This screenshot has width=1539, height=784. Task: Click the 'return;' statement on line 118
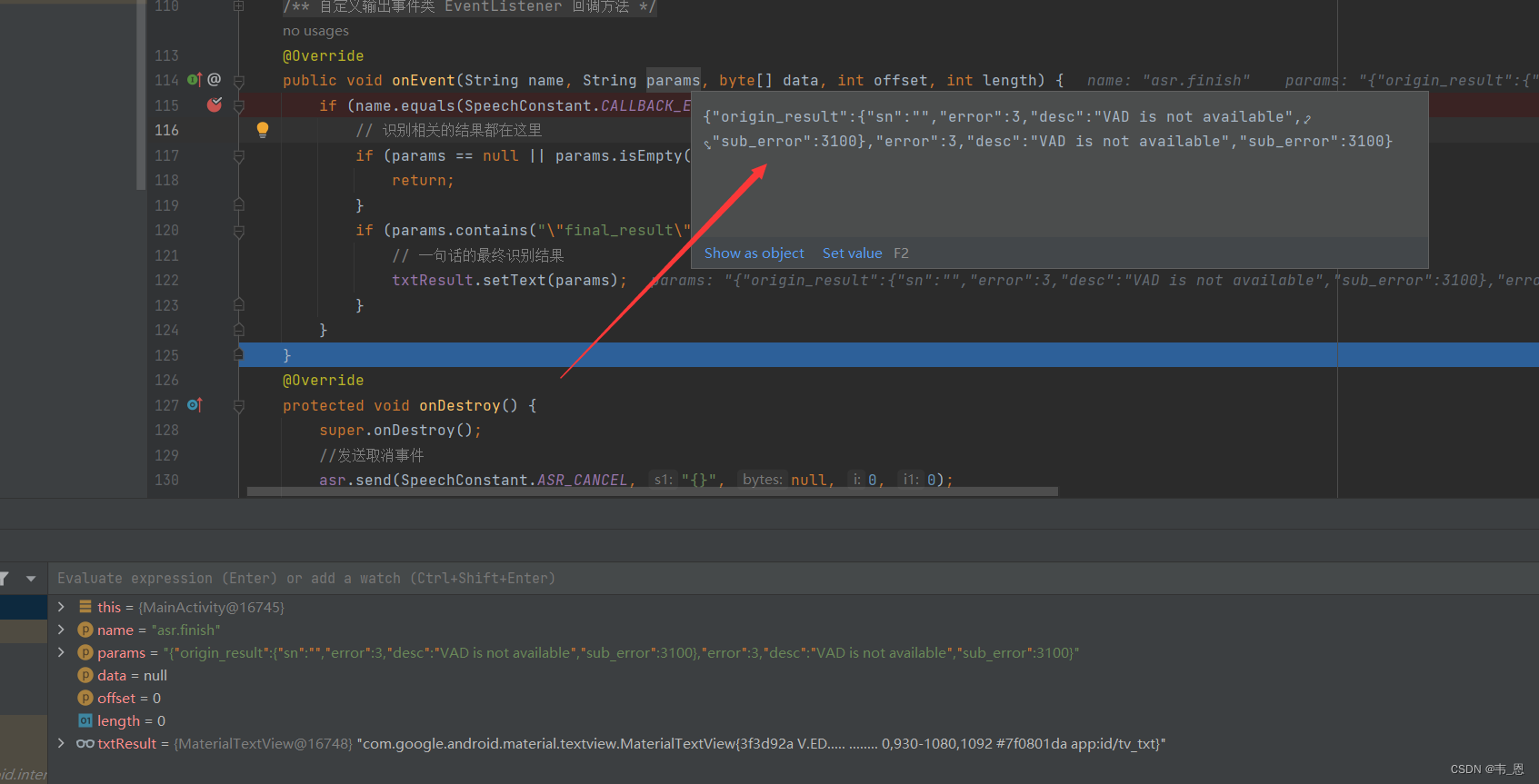423,180
